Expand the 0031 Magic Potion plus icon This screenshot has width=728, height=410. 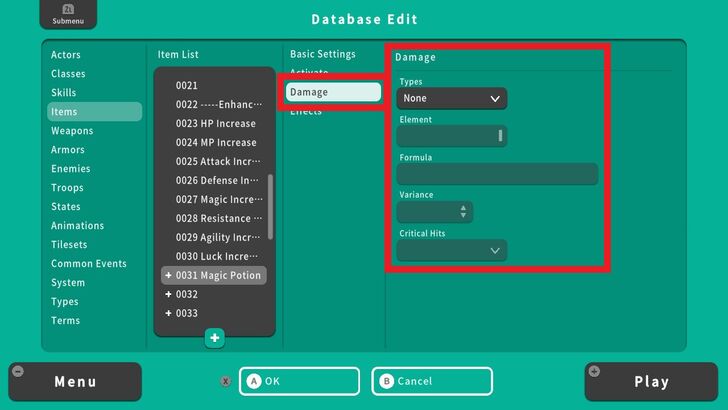168,275
